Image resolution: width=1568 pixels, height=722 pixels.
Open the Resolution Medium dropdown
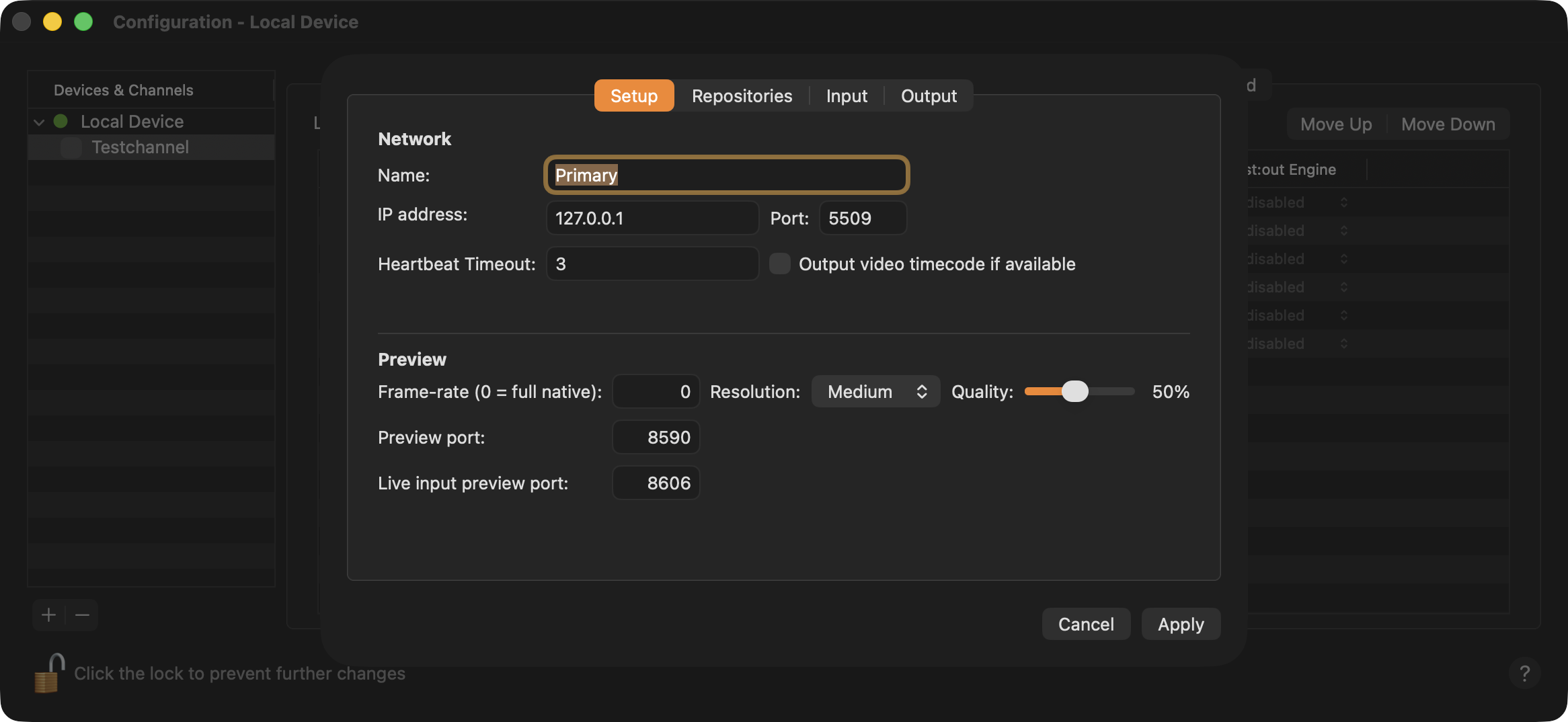pyautogui.click(x=875, y=391)
